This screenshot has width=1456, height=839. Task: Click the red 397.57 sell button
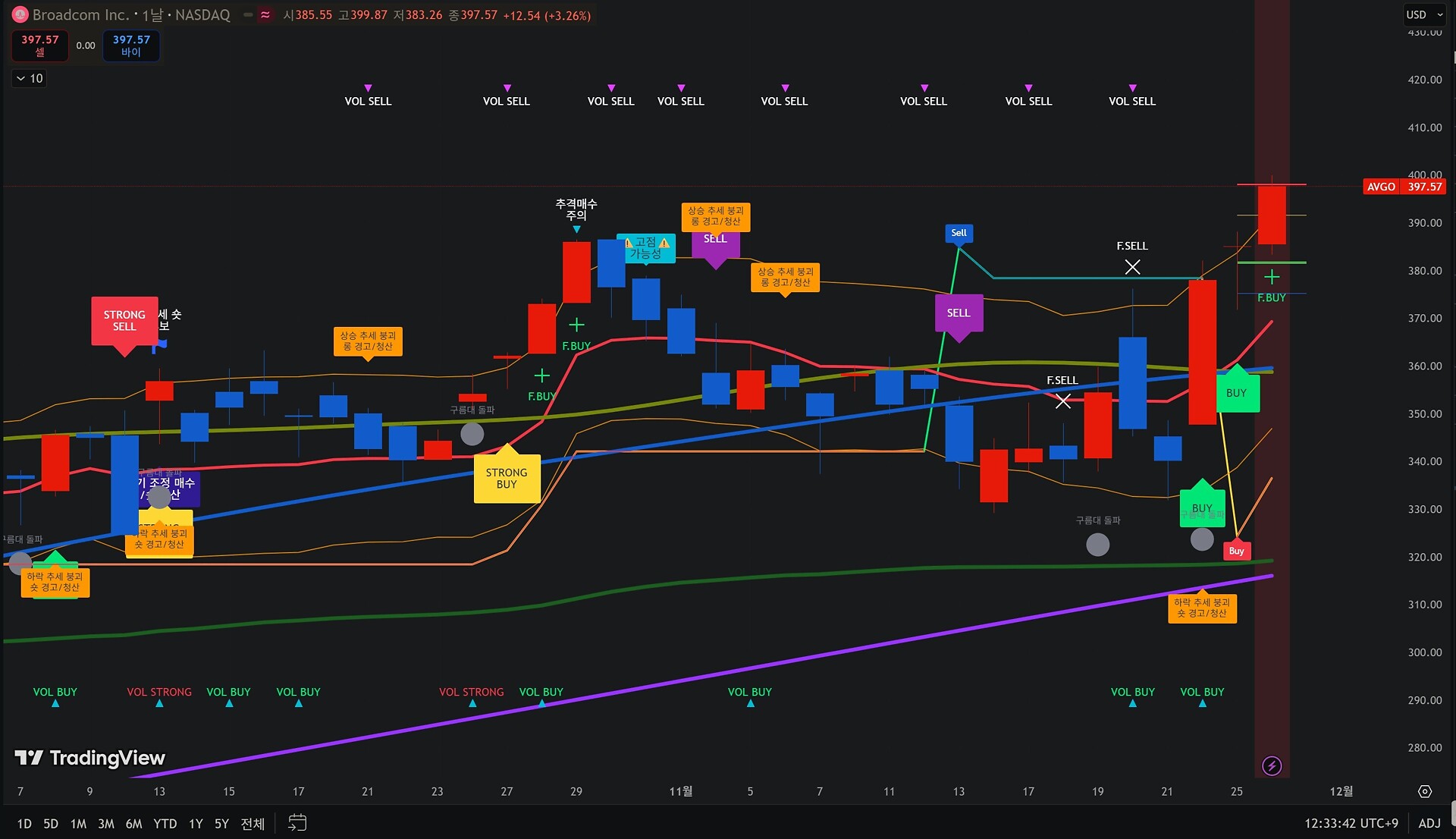(40, 46)
